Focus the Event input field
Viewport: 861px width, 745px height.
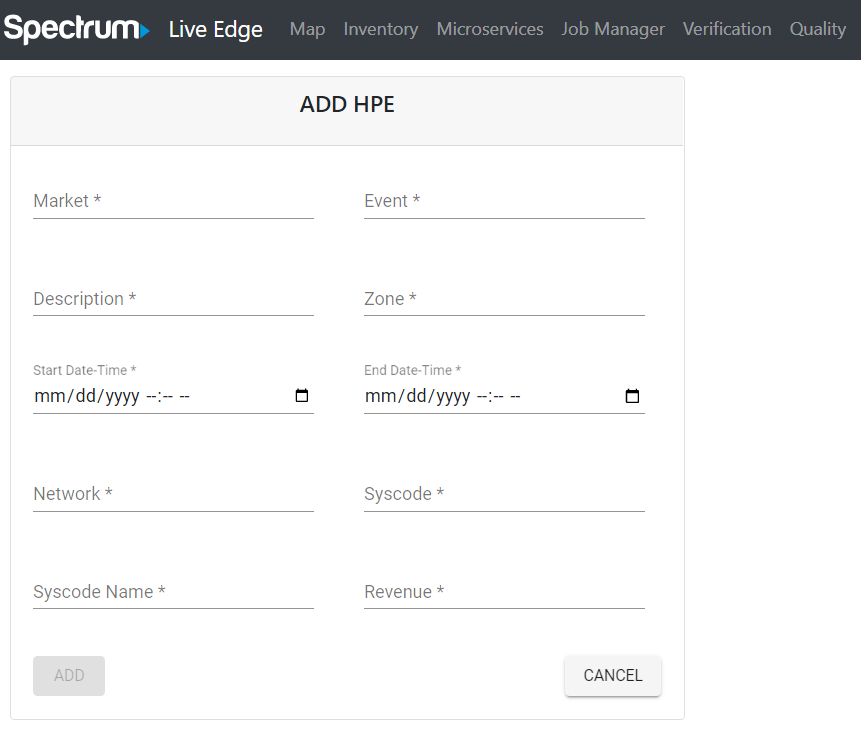(504, 201)
